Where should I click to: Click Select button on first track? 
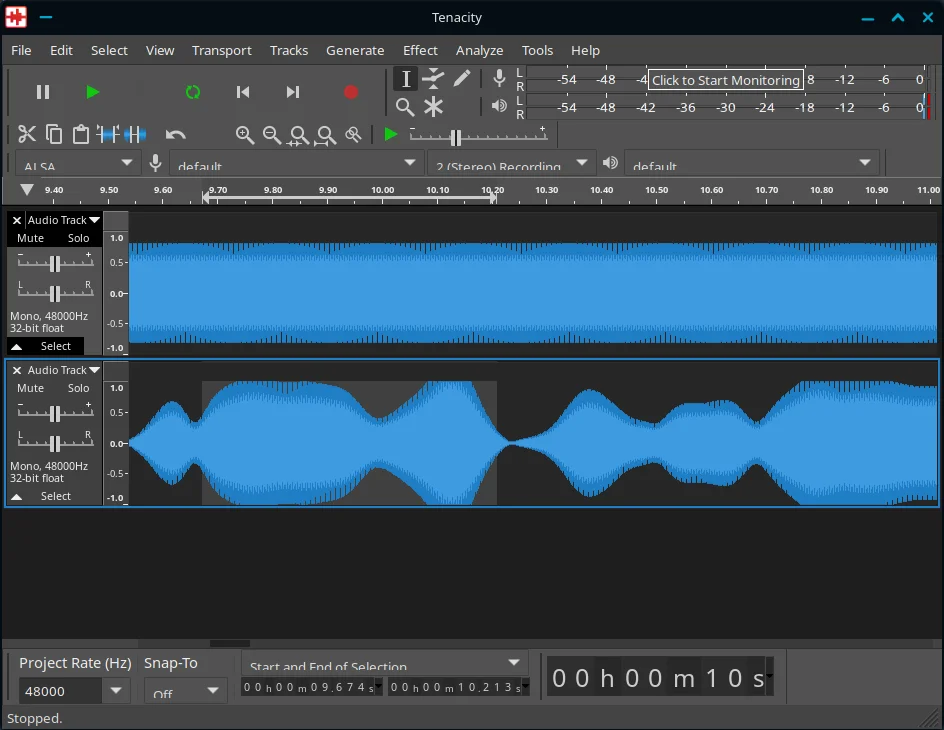pyautogui.click(x=55, y=347)
